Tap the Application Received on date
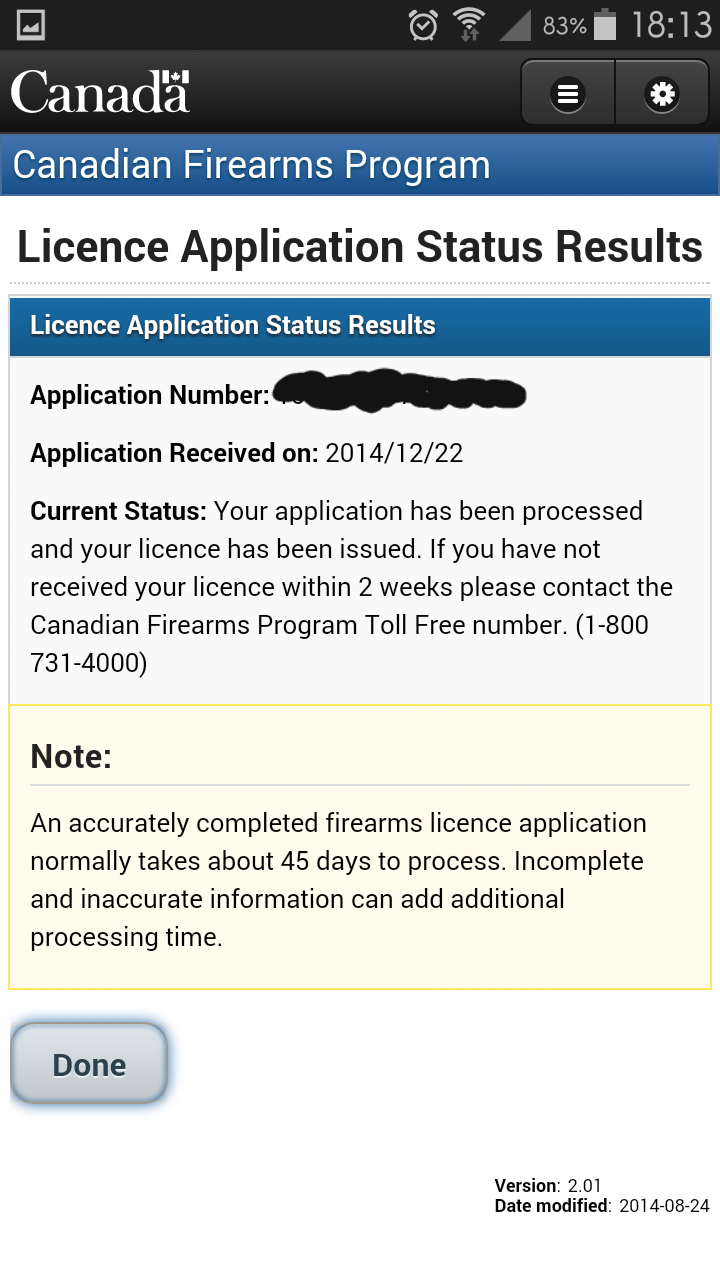The height and width of the screenshot is (1280, 720). click(394, 453)
